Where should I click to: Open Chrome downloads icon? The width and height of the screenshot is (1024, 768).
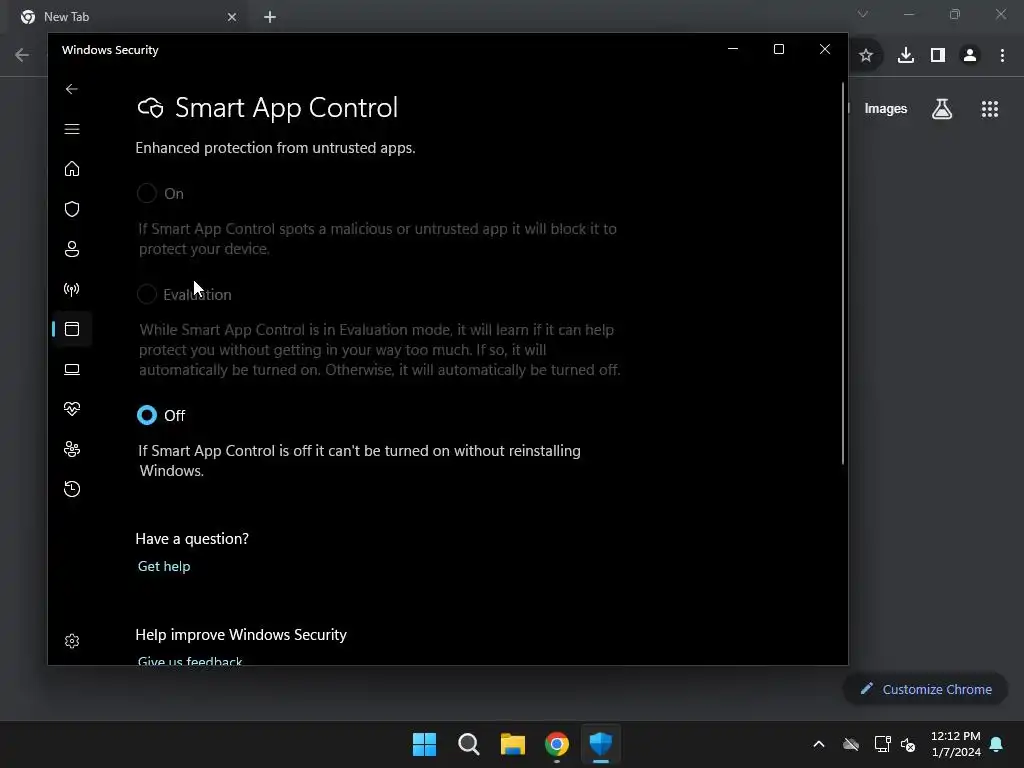(906, 56)
